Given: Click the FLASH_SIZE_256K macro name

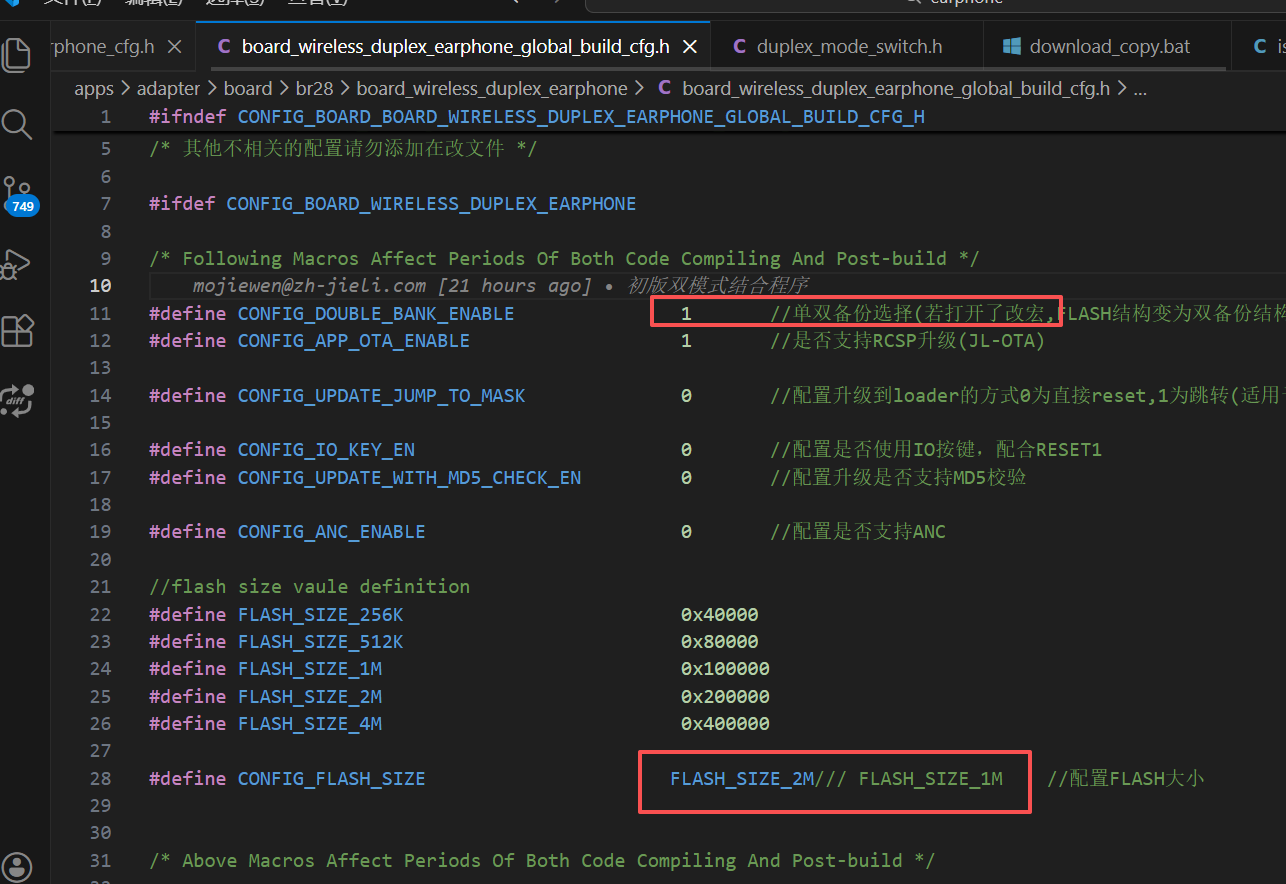Looking at the screenshot, I should coord(321,614).
